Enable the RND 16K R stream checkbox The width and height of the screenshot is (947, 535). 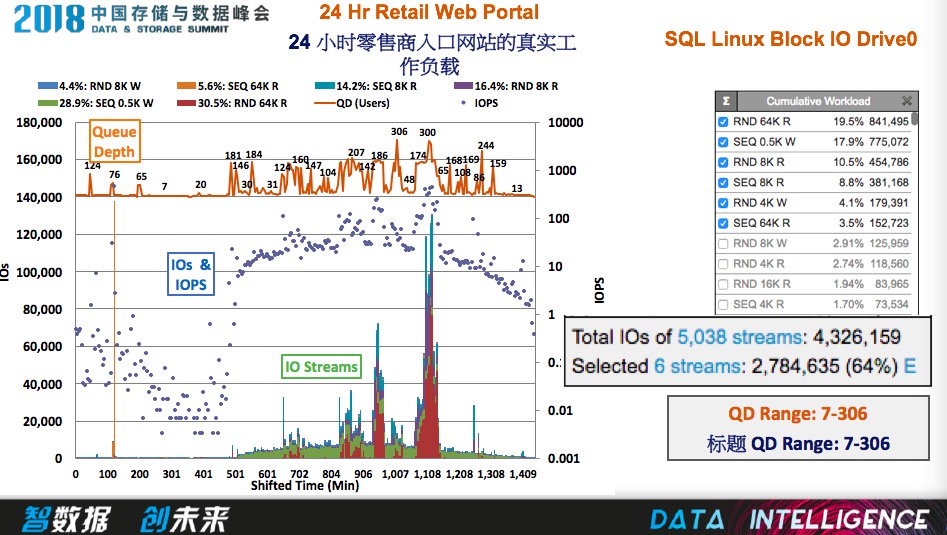(x=723, y=284)
